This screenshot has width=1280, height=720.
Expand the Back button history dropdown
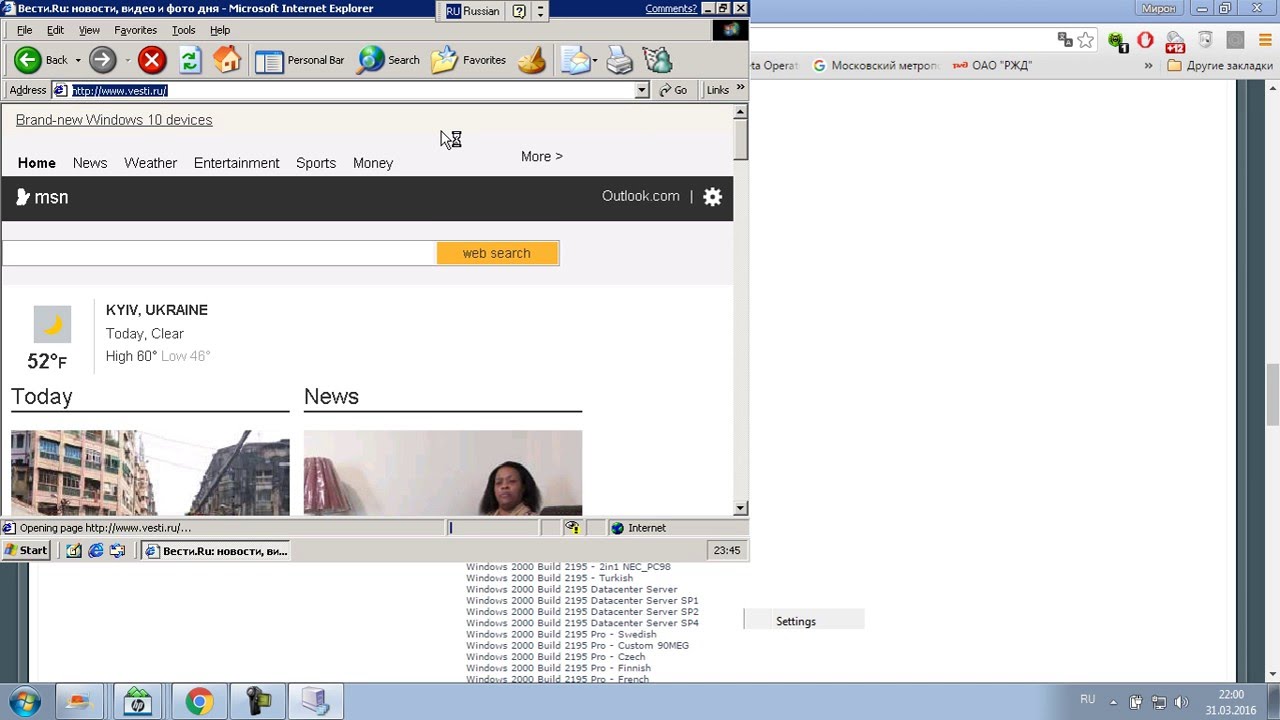pos(78,60)
